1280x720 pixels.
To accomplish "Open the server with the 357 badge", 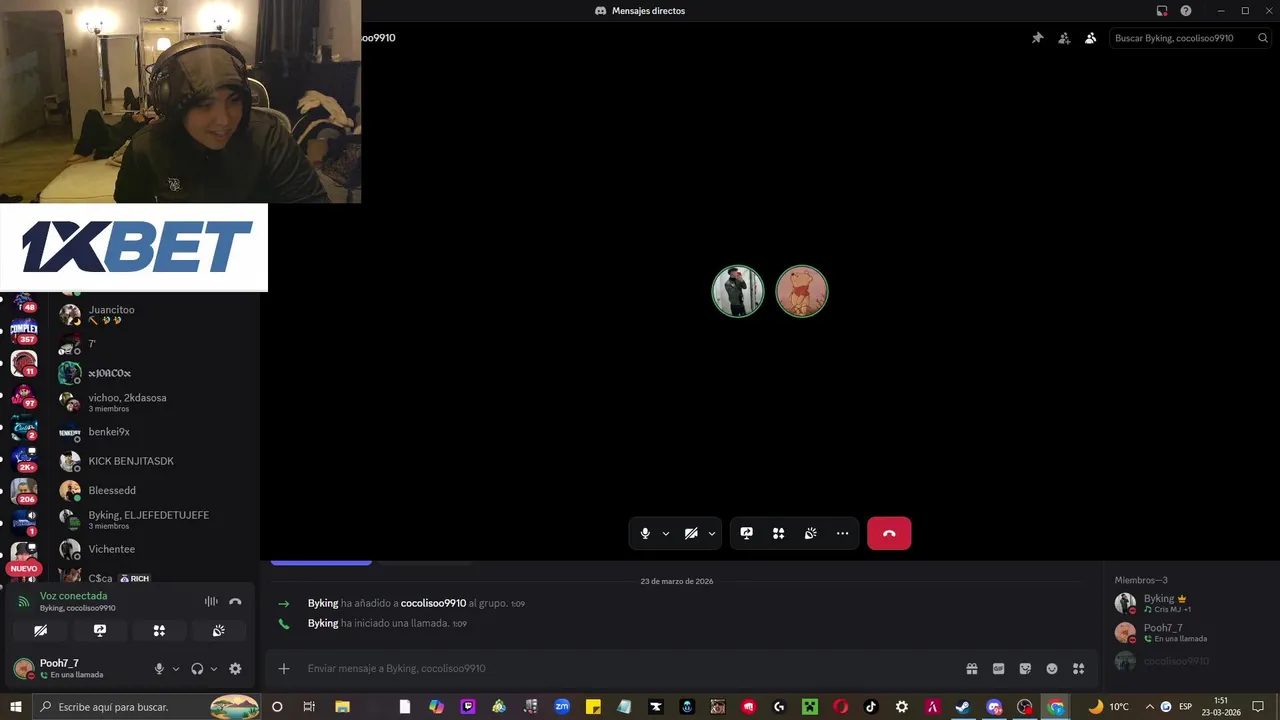I will [x=24, y=331].
